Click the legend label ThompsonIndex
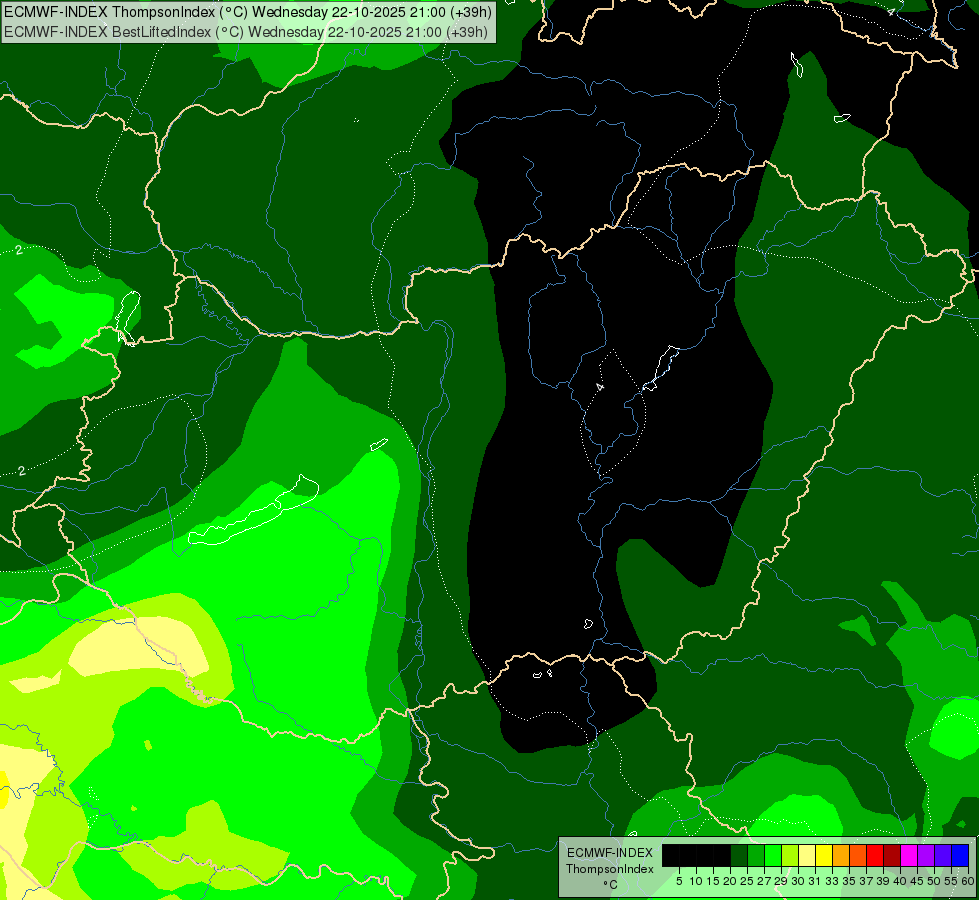The width and height of the screenshot is (979, 900). point(610,869)
